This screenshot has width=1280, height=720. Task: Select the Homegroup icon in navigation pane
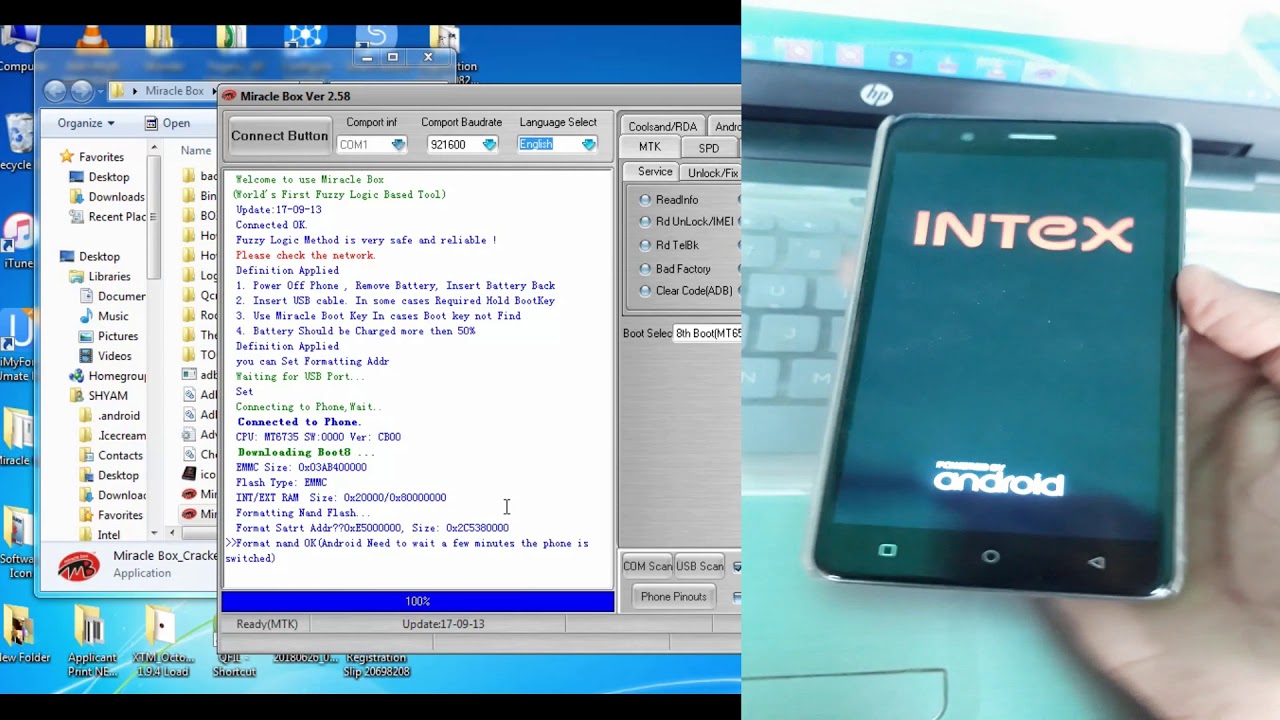[76, 376]
